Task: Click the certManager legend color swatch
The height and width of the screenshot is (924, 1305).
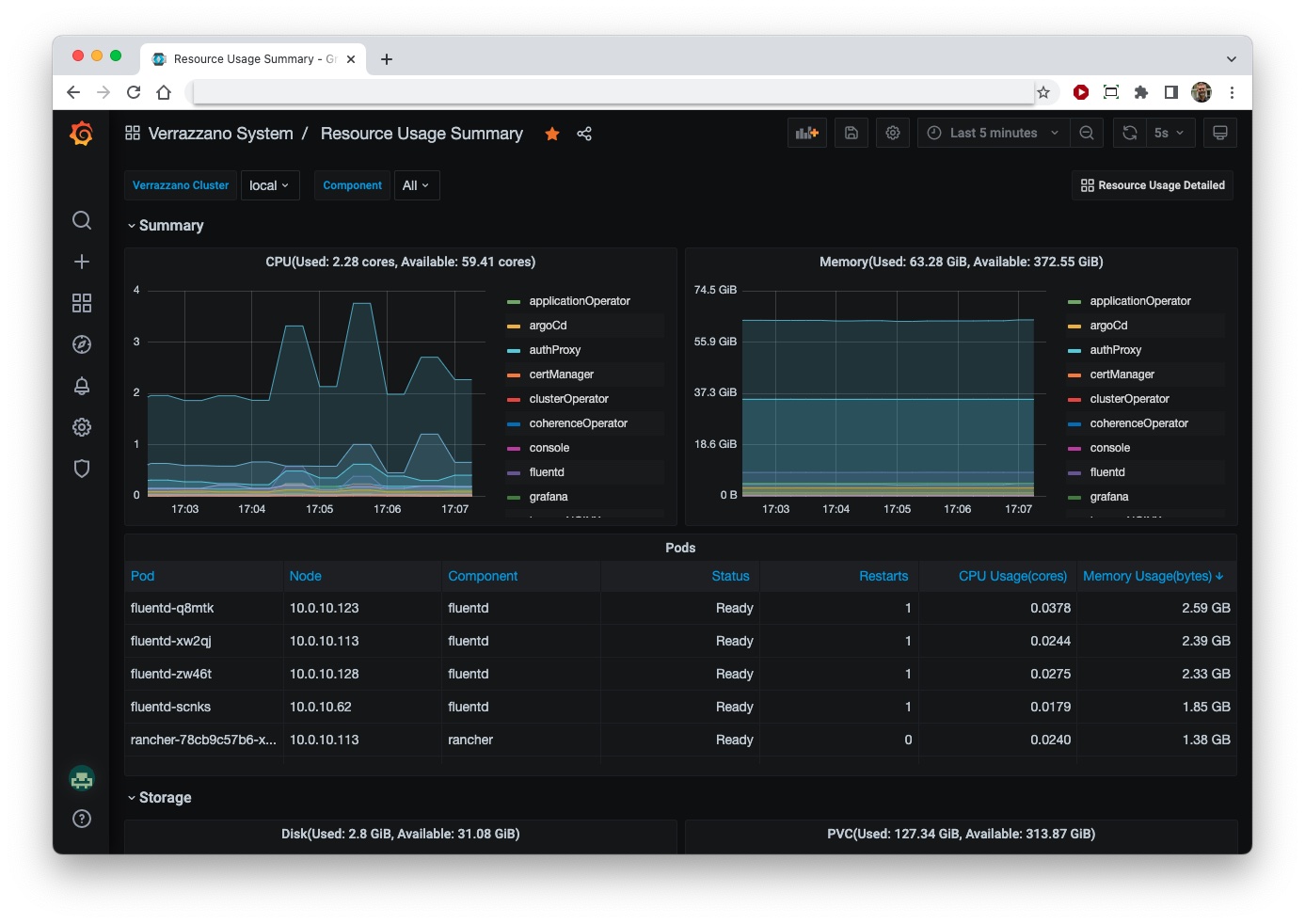Action: tap(514, 374)
